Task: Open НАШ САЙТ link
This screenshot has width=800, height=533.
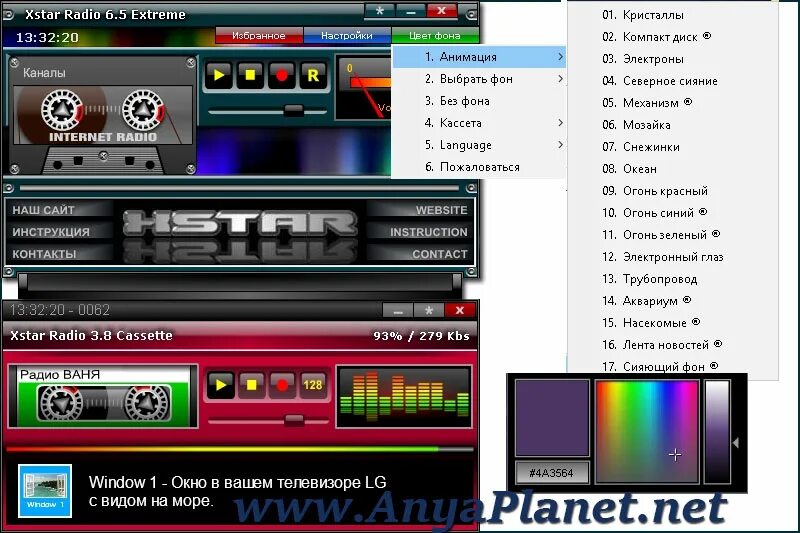Action: (x=43, y=210)
